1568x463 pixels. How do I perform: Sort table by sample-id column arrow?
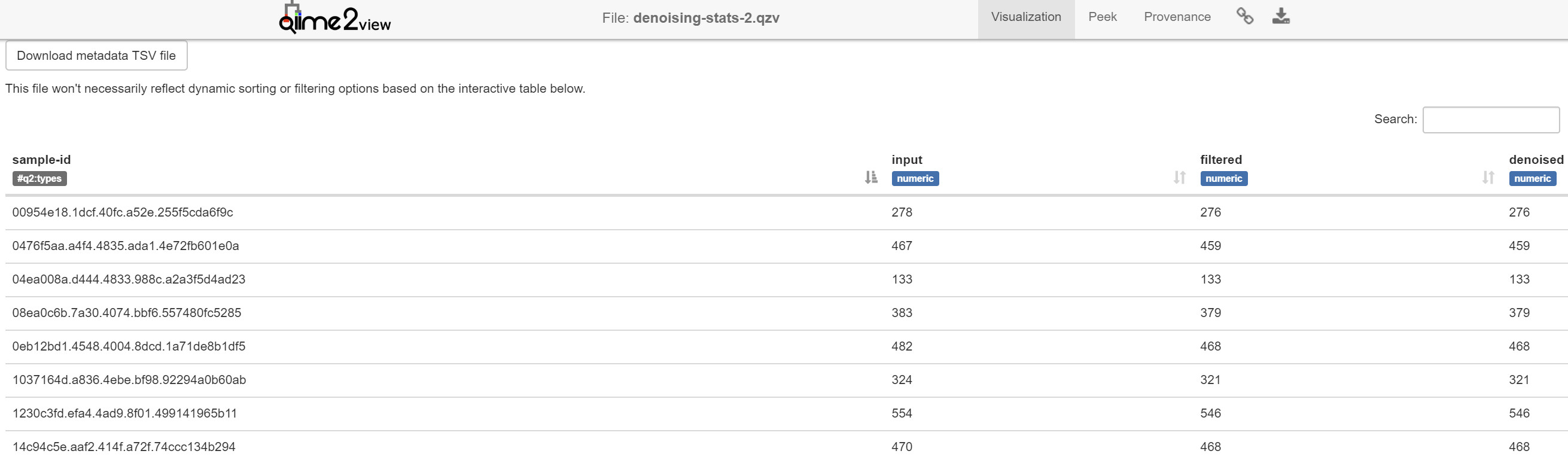(x=871, y=177)
